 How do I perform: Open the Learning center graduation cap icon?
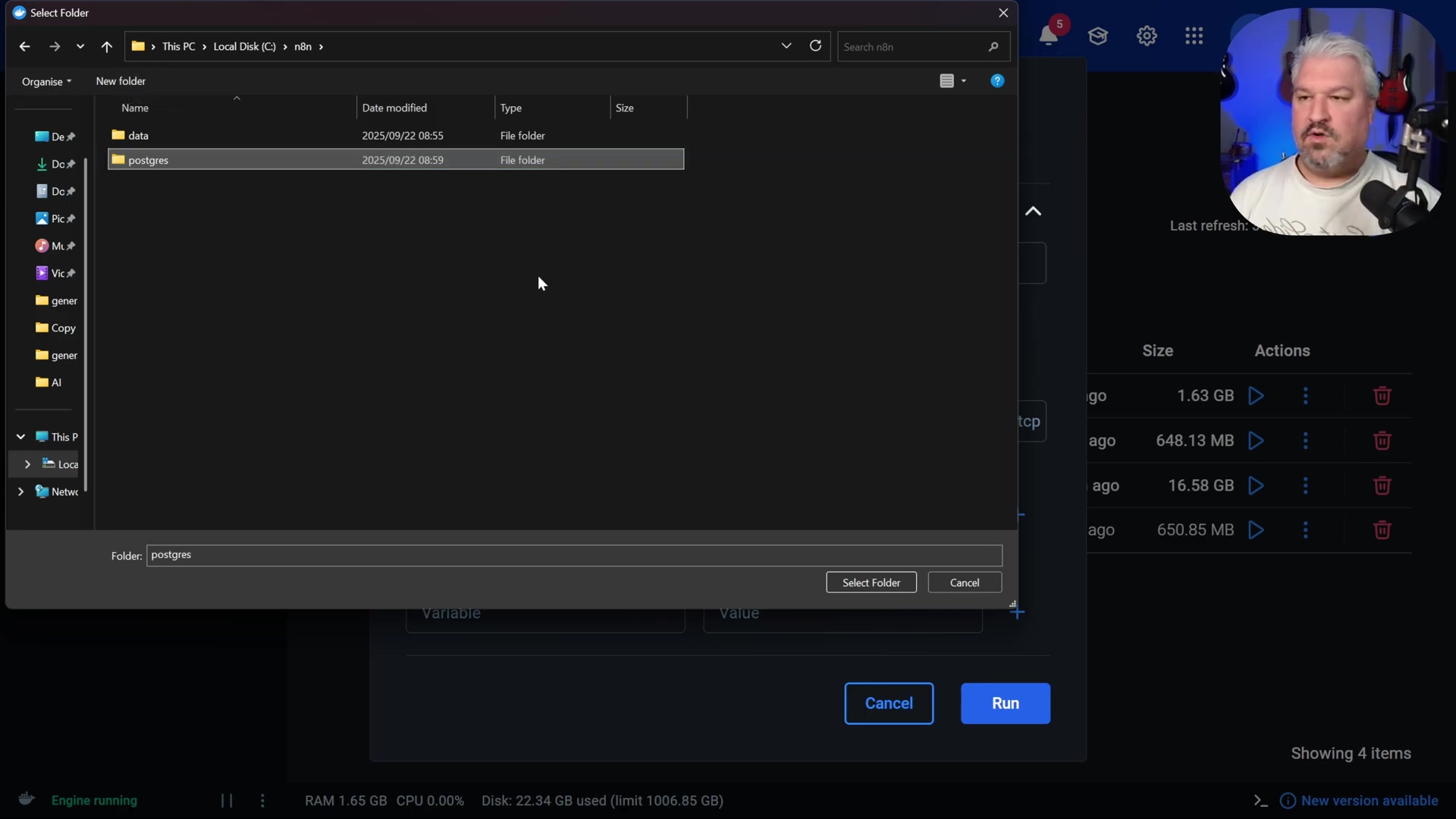tap(1097, 36)
